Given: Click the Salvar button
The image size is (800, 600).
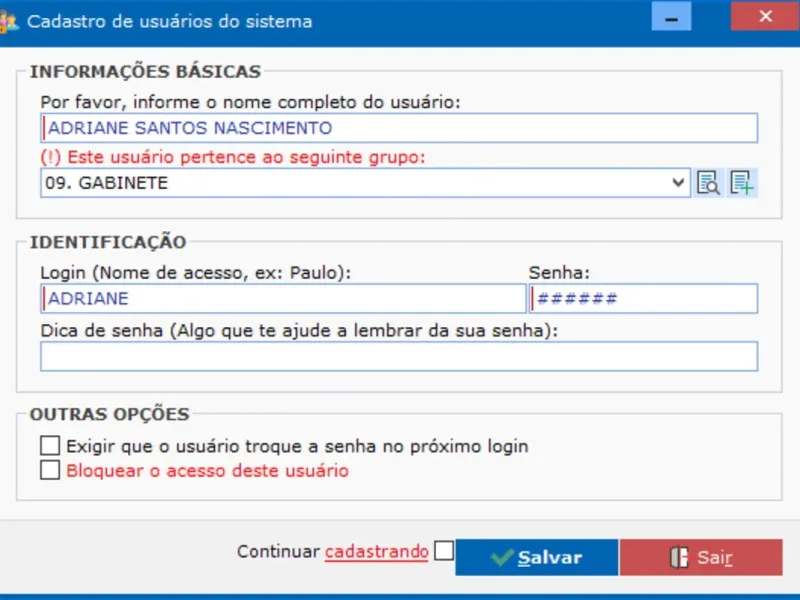Looking at the screenshot, I should point(537,557).
